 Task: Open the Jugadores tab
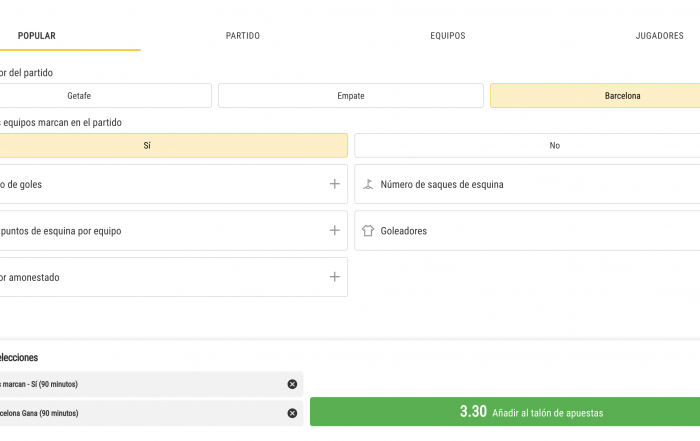(x=659, y=36)
